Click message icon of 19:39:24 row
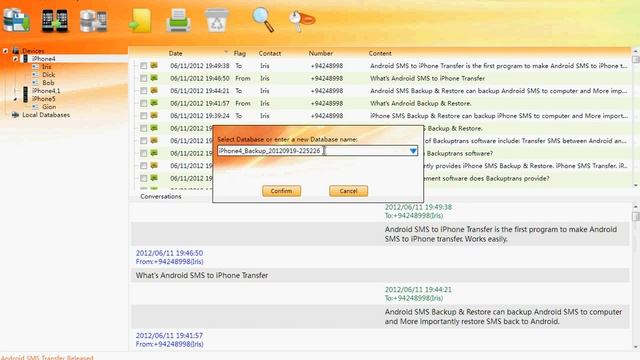The width and height of the screenshot is (640, 360). pos(154,116)
